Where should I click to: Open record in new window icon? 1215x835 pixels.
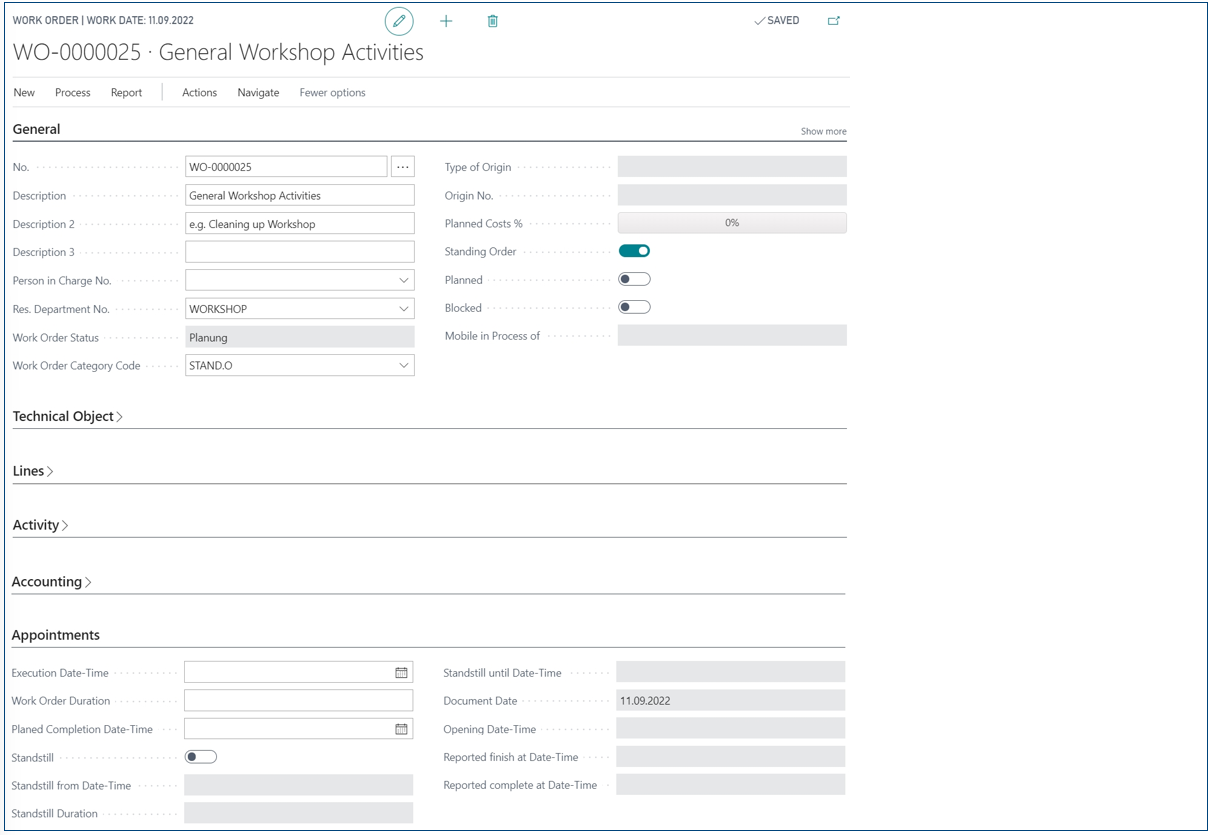click(x=834, y=21)
